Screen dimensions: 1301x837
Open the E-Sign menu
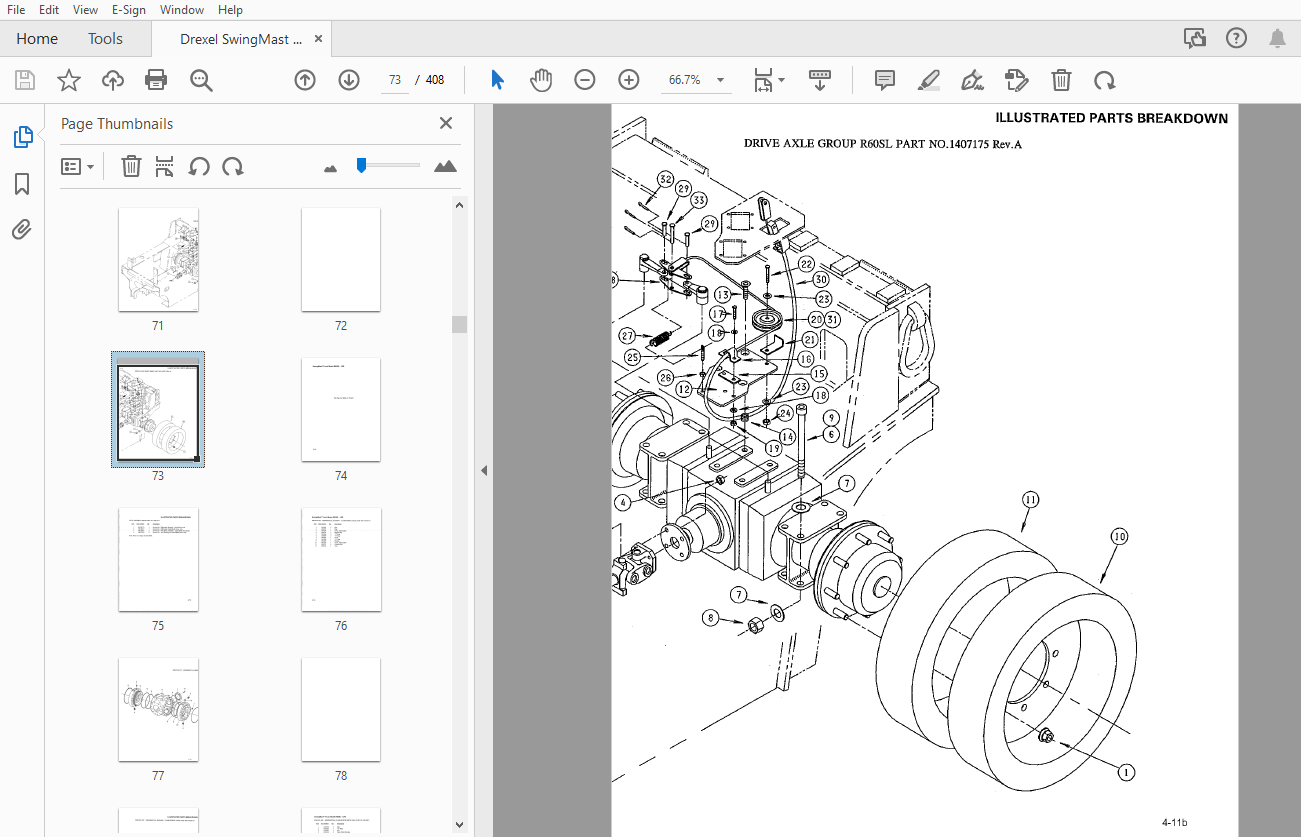coord(128,10)
